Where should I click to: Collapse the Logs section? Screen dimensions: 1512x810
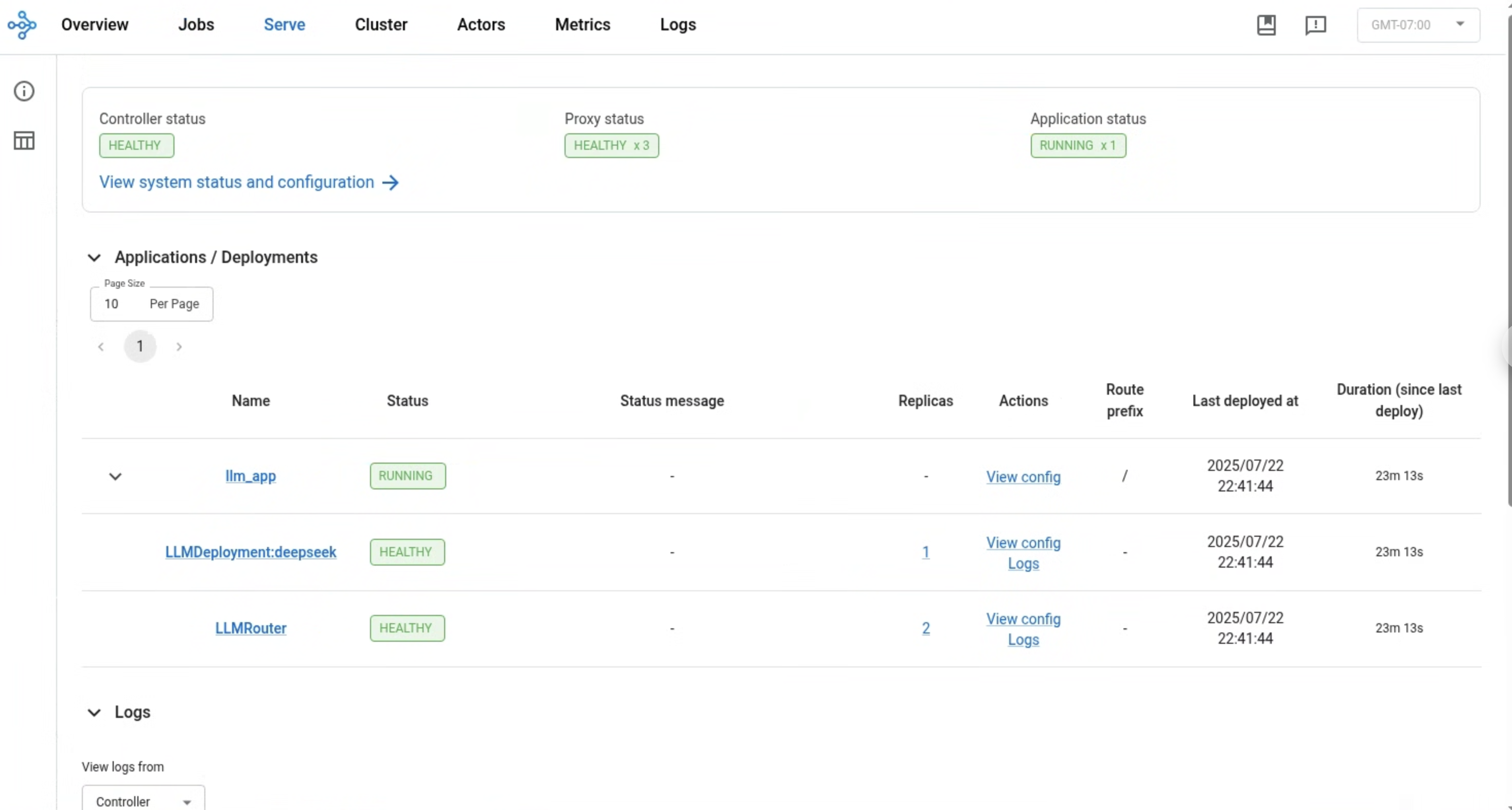point(94,713)
